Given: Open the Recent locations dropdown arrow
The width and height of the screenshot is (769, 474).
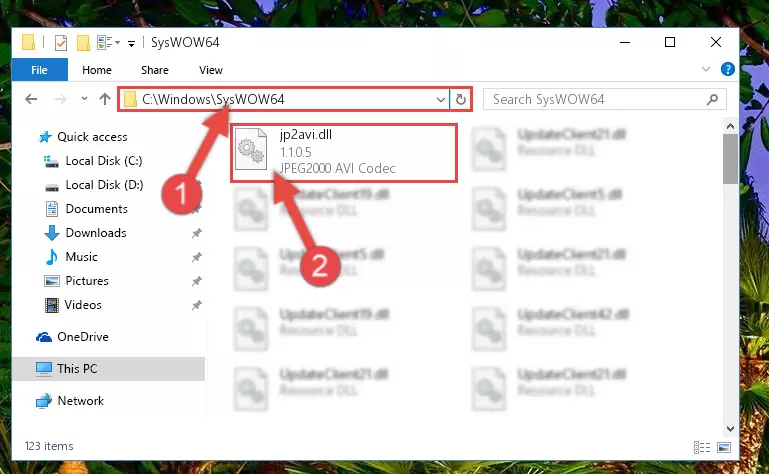Looking at the screenshot, I should pyautogui.click(x=84, y=99).
